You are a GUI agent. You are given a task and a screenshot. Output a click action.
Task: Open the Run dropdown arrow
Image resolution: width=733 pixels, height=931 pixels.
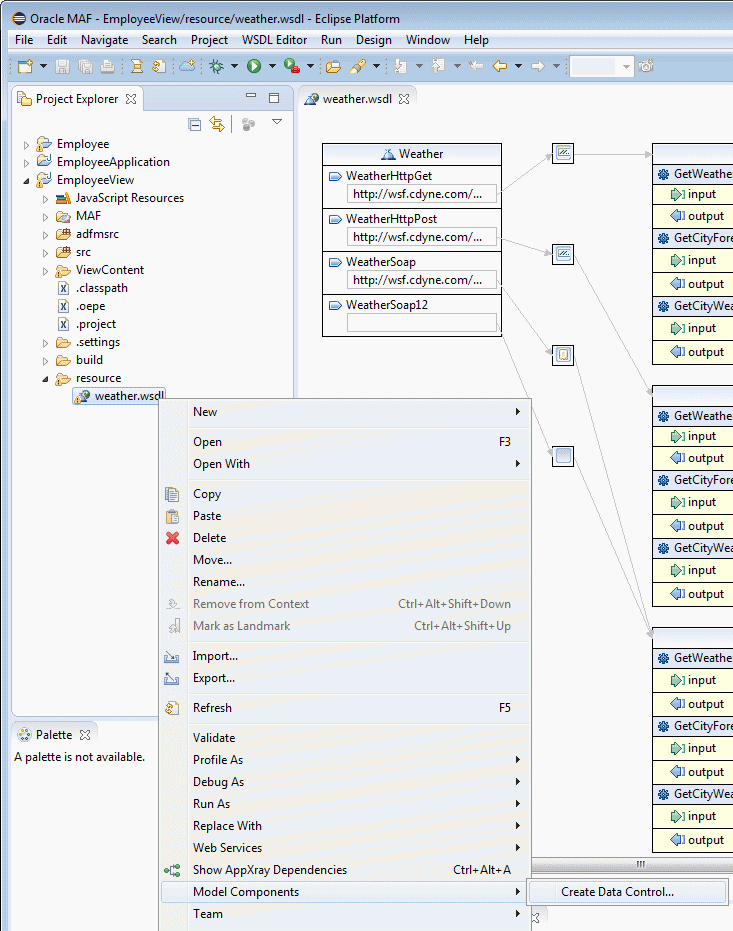point(272,66)
